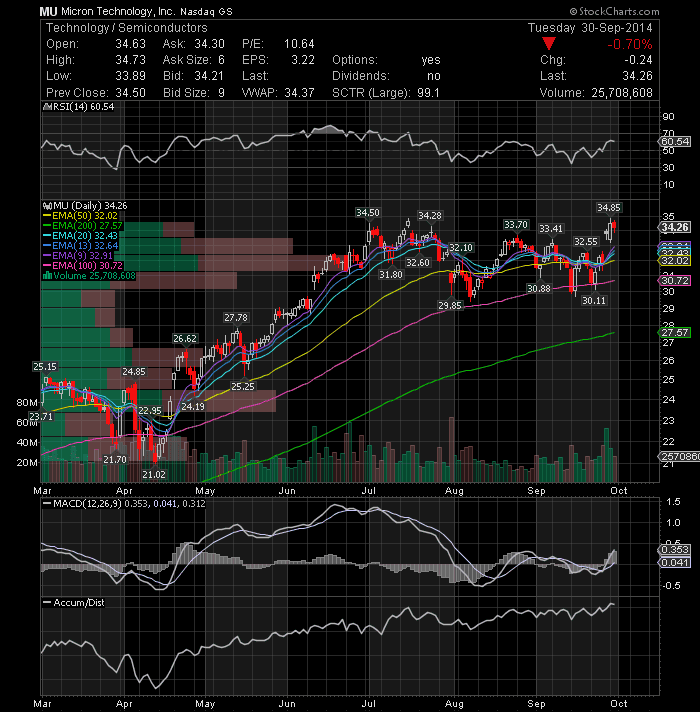Click the 30.88 price callout
The height and width of the screenshot is (712, 700).
click(x=538, y=288)
